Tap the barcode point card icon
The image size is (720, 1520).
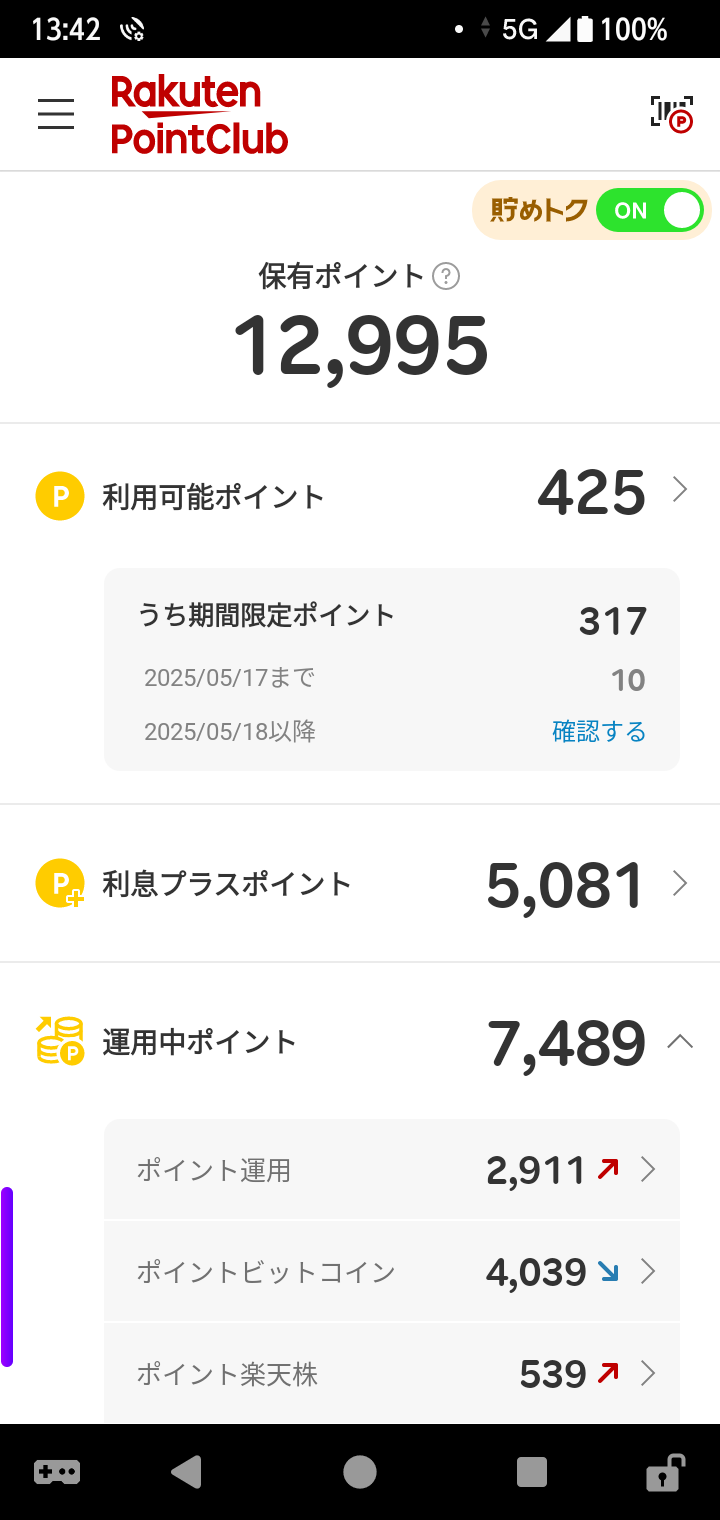pyautogui.click(x=671, y=114)
